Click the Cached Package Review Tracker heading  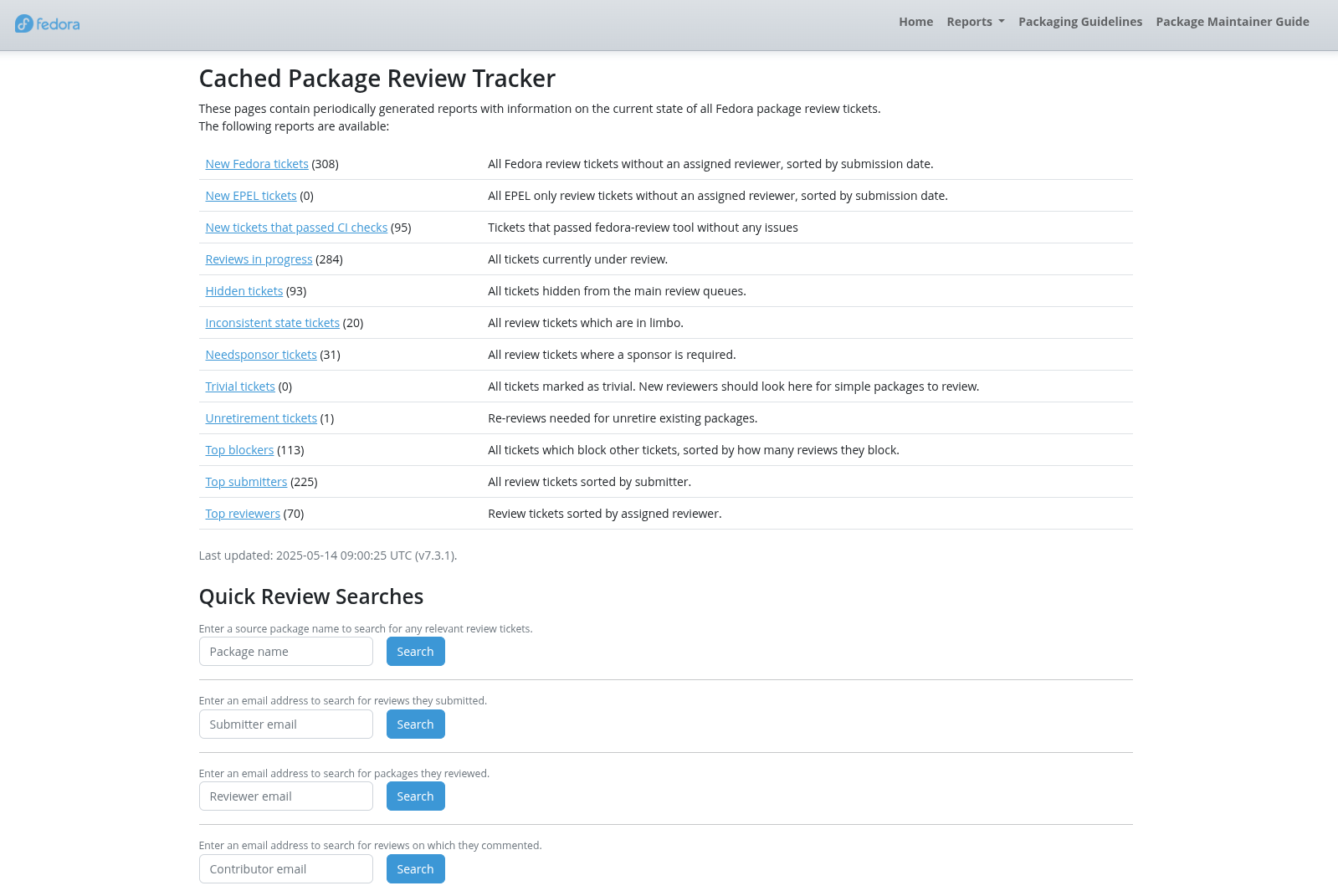(x=377, y=79)
